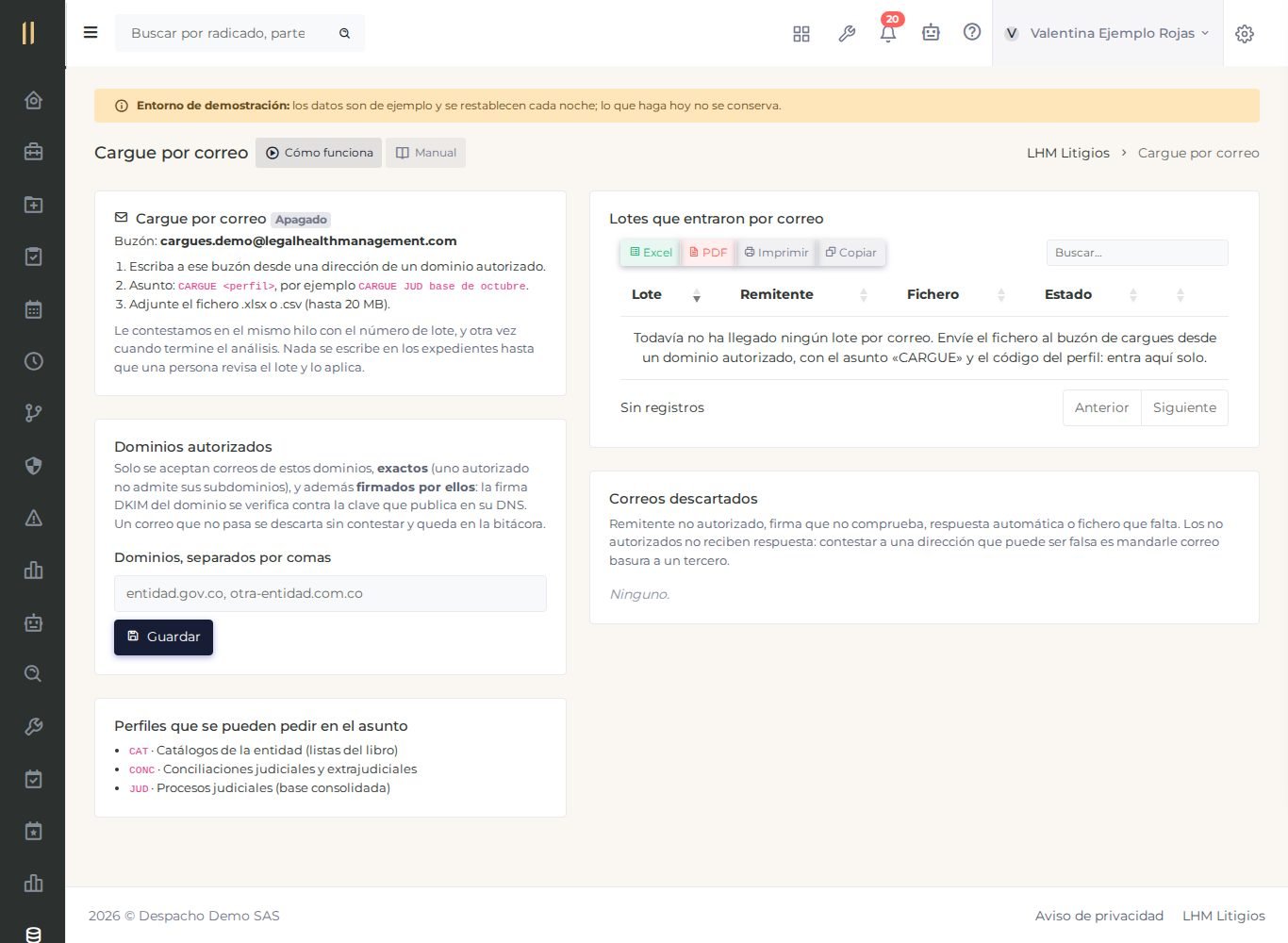This screenshot has width=1288, height=943.
Task: Open the robot assistant icon in top bar
Action: [931, 33]
